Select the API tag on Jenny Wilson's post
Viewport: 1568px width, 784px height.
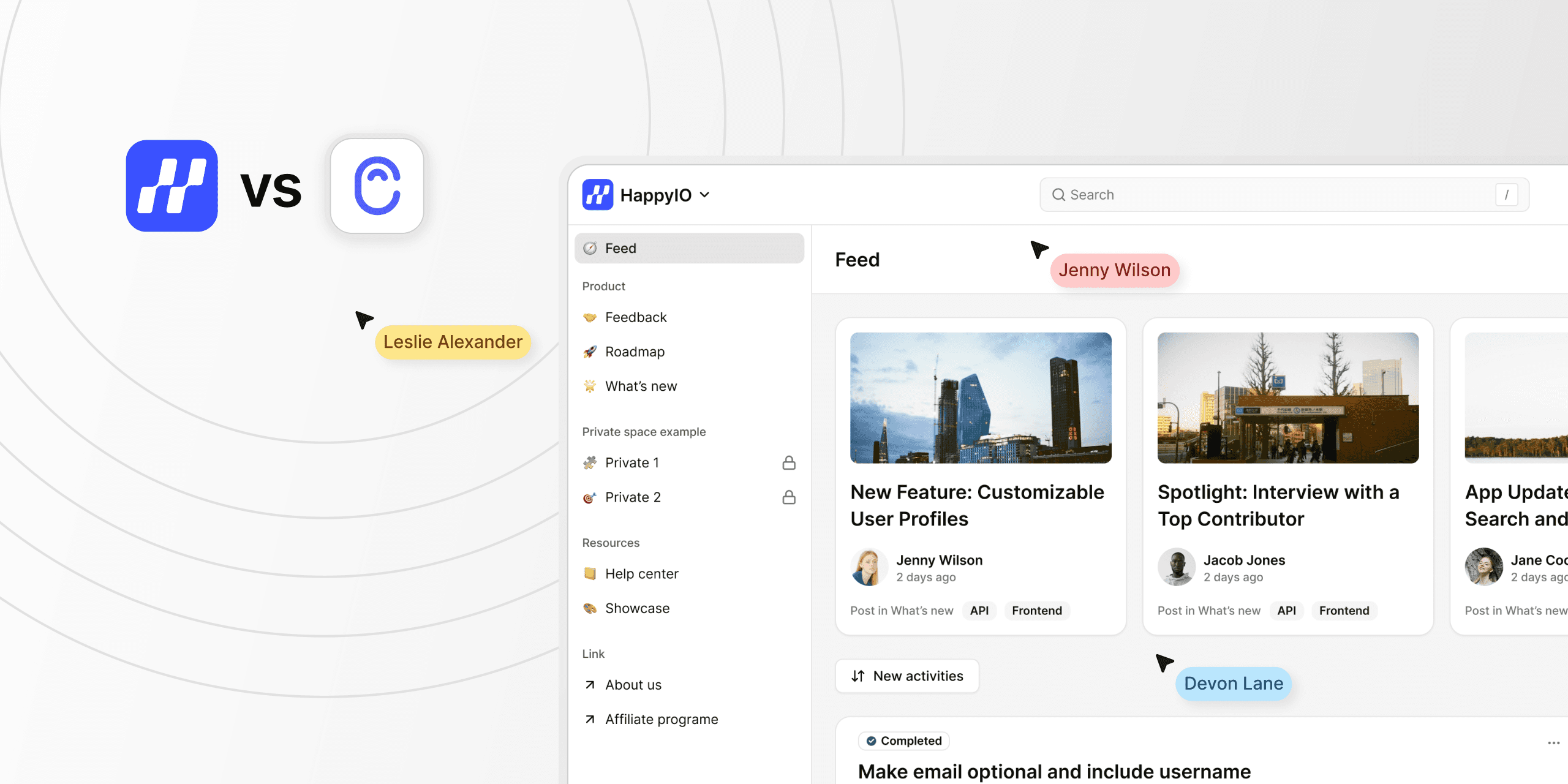pos(979,611)
